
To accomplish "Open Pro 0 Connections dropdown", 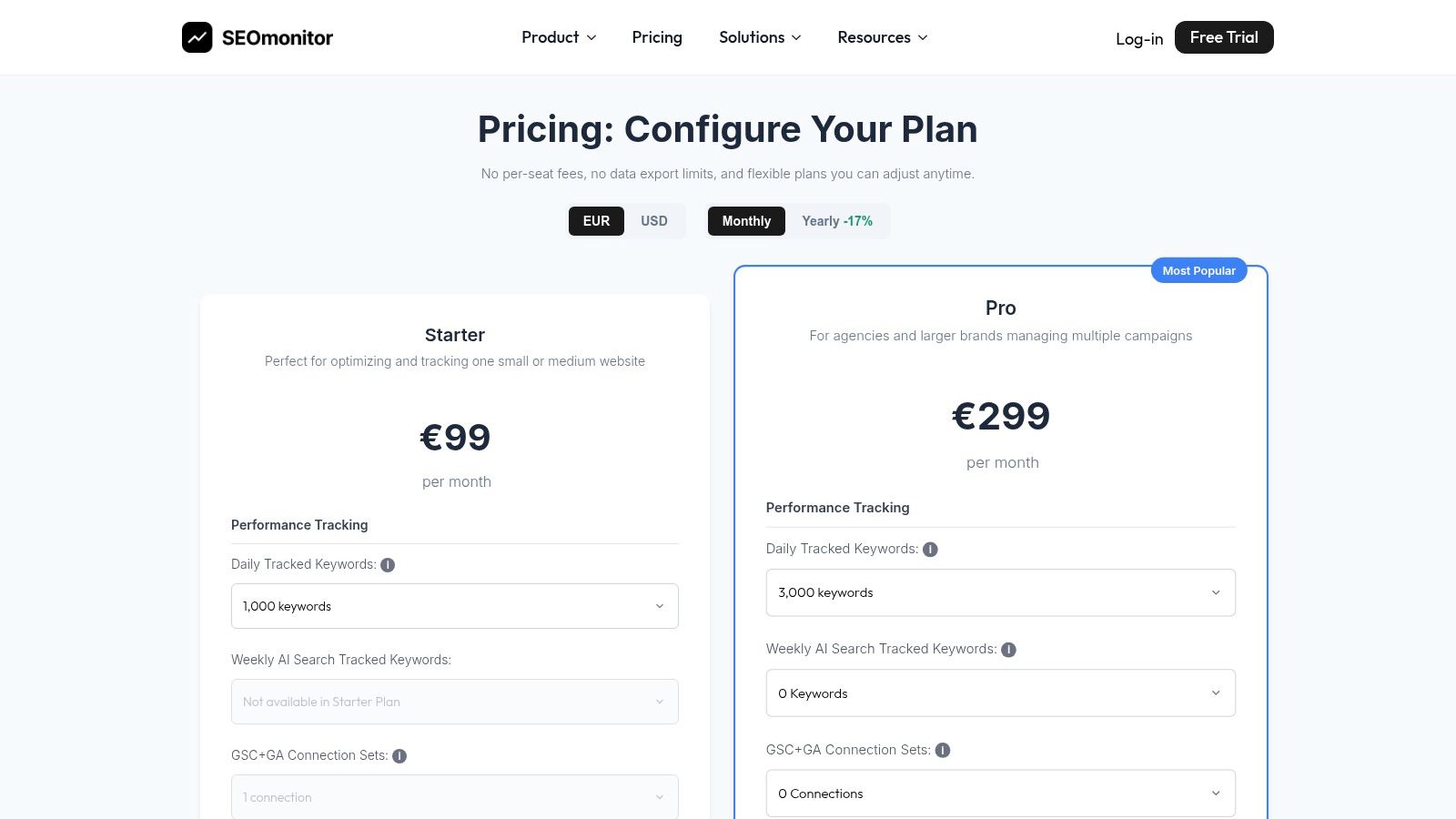I will (x=1001, y=794).
